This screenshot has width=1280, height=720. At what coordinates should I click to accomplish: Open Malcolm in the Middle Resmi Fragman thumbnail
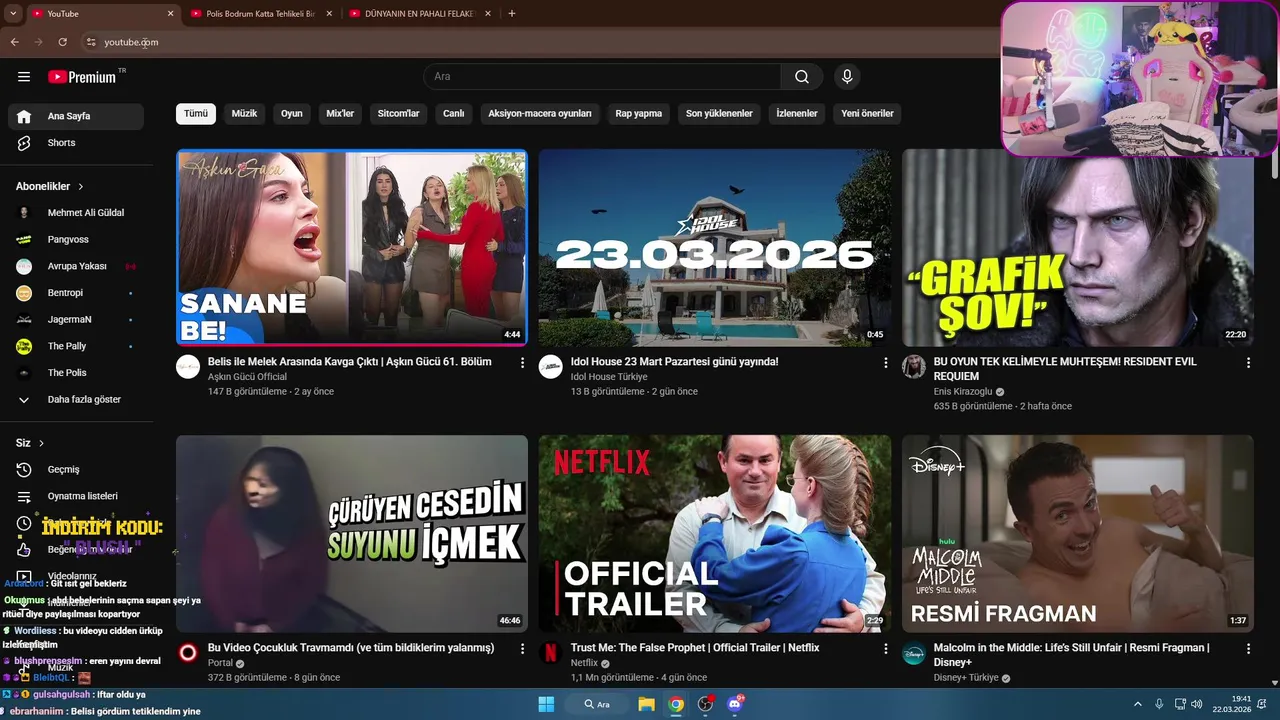[x=1078, y=534]
